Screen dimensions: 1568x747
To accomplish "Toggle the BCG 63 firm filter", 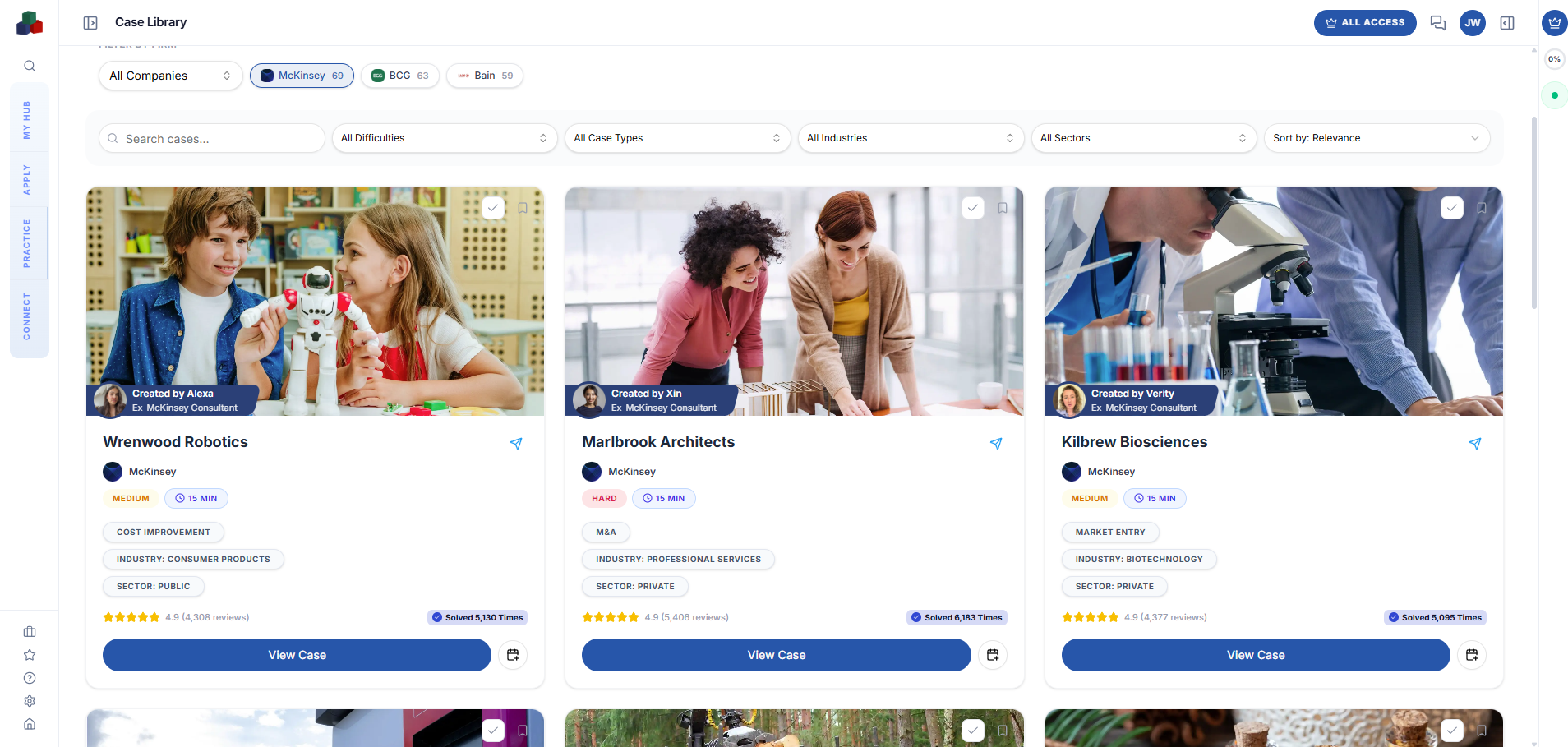I will (400, 76).
